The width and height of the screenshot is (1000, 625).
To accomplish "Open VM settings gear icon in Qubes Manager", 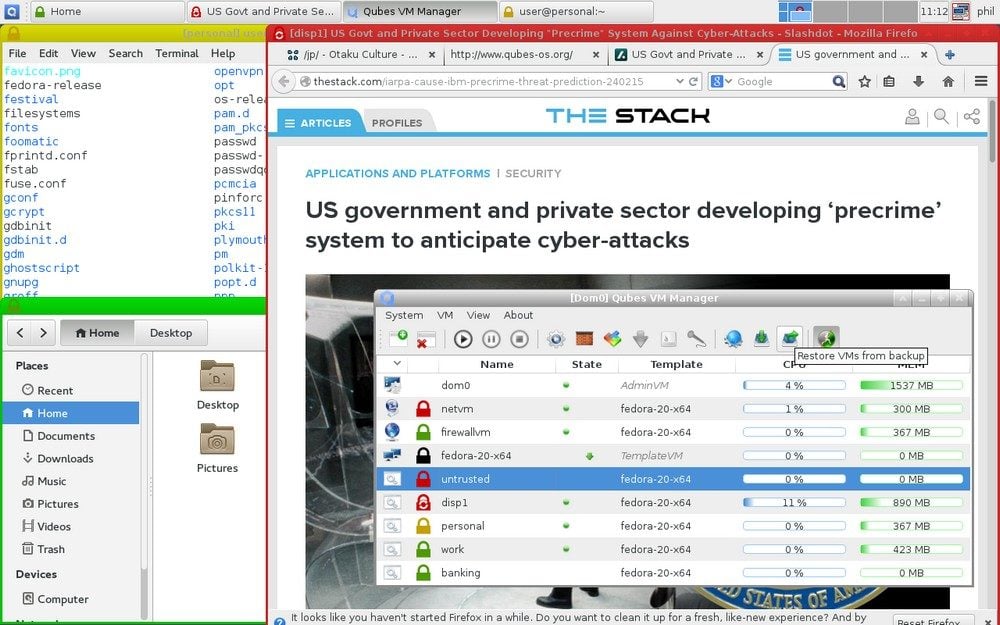I will point(555,339).
